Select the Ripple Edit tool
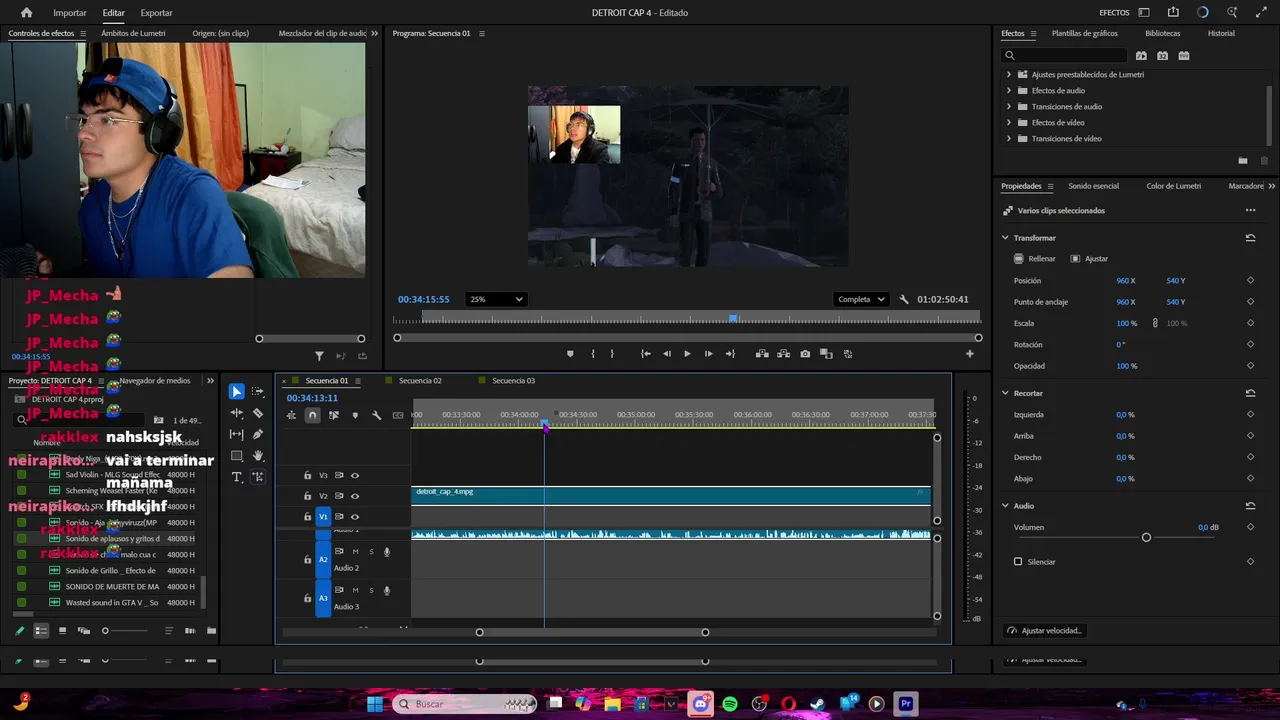The width and height of the screenshot is (1280, 720). (236, 413)
